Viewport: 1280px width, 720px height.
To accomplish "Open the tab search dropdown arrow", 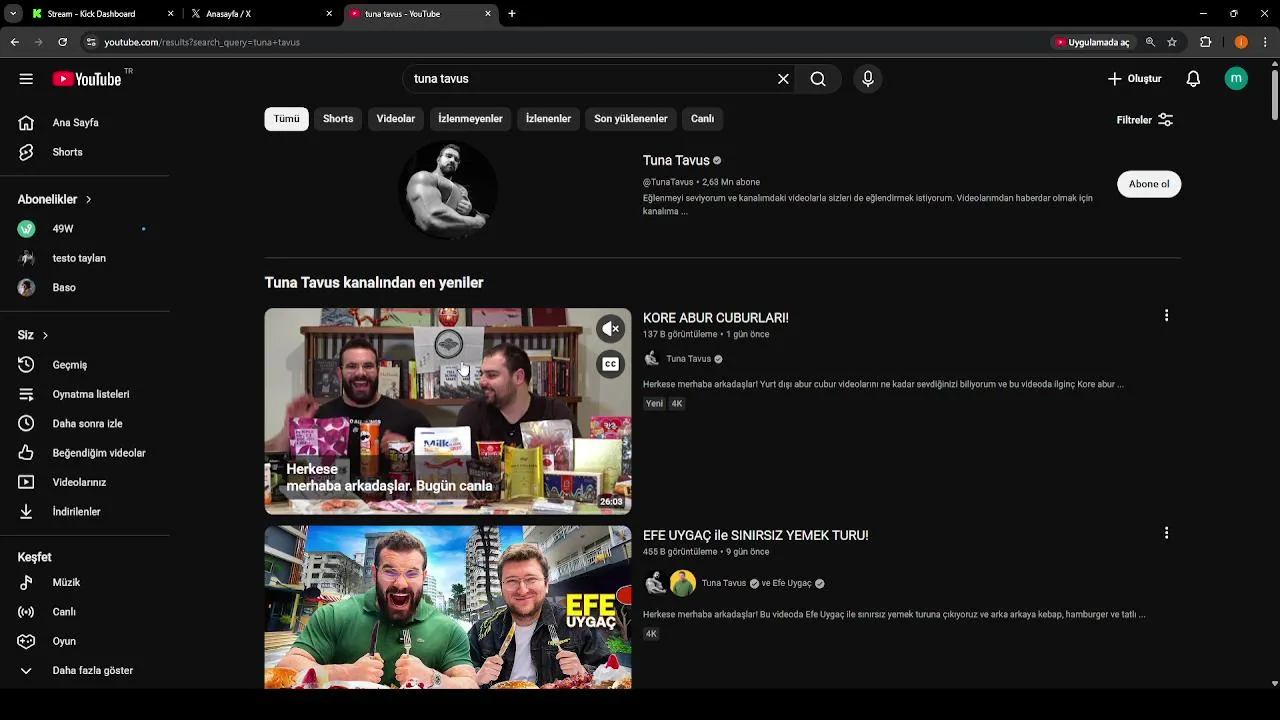I will click(x=13, y=14).
